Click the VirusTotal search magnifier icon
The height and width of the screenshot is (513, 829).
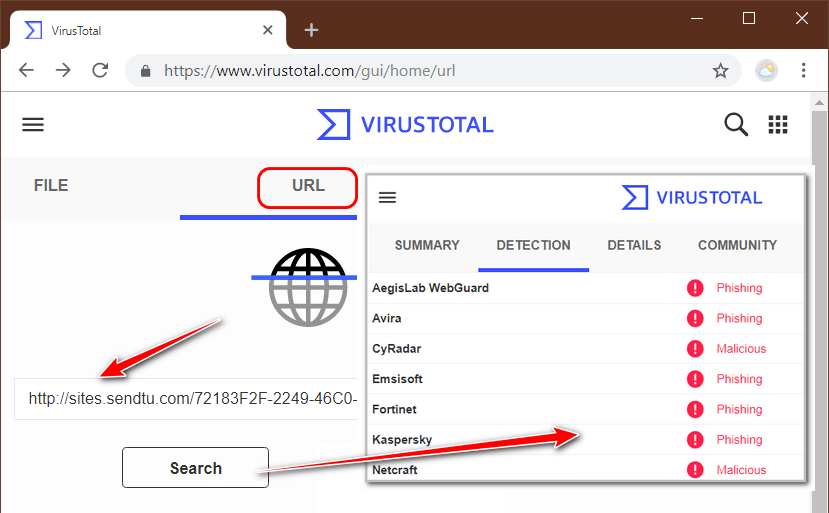pos(735,125)
